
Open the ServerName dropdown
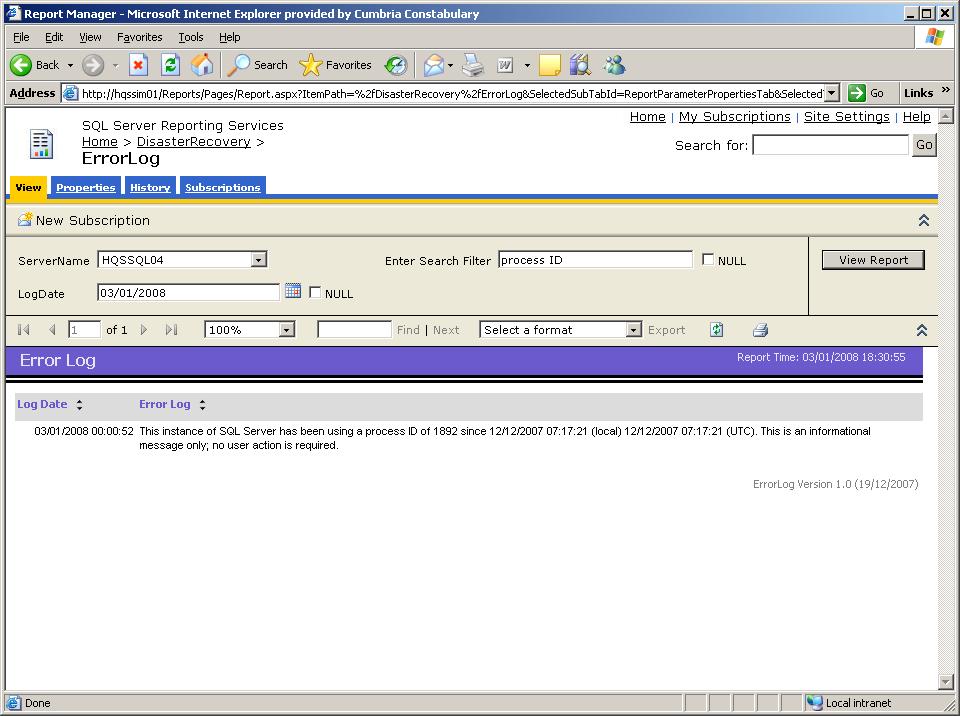click(258, 260)
